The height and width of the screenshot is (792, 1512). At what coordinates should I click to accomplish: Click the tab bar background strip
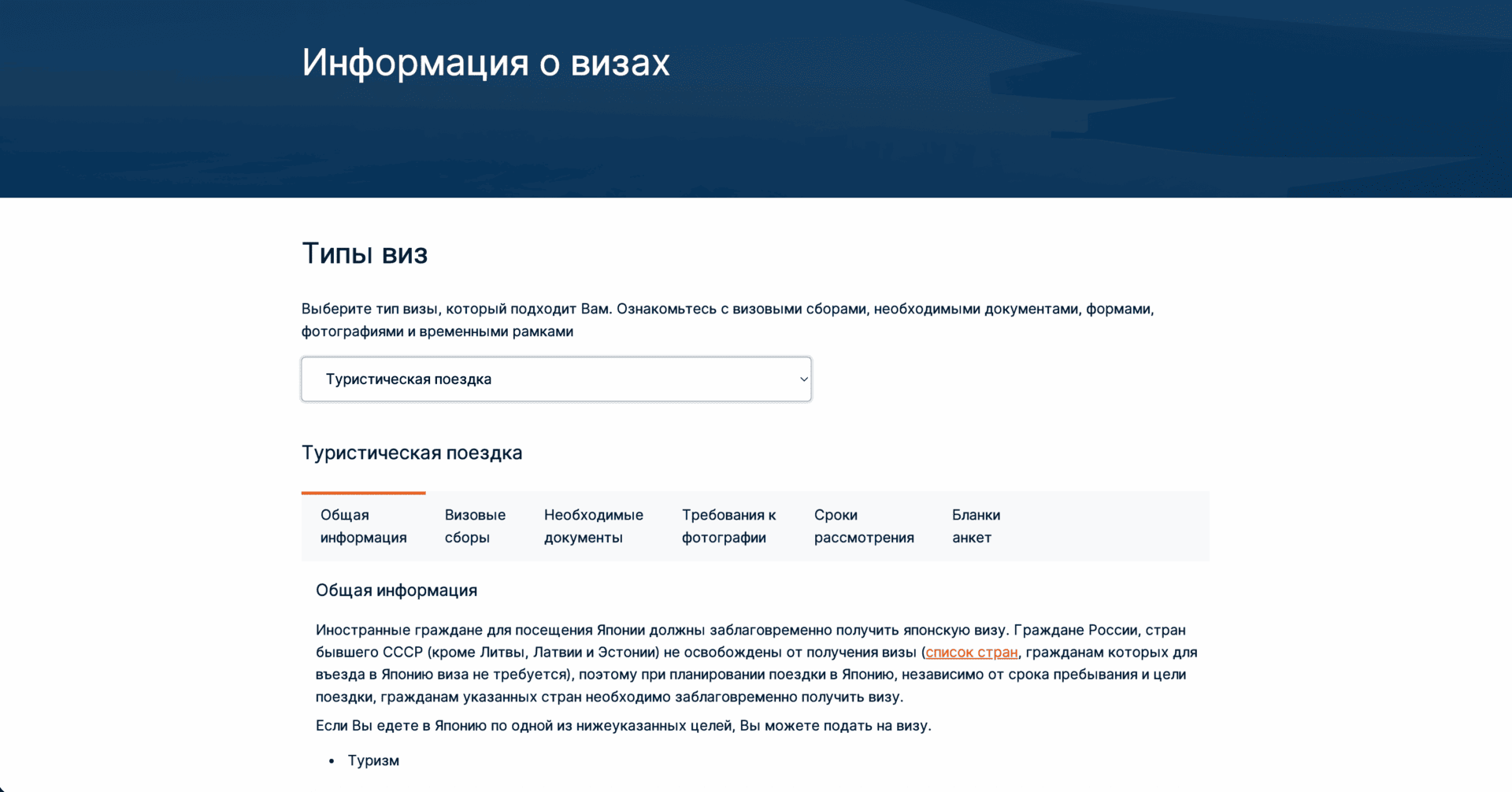tap(1102, 526)
